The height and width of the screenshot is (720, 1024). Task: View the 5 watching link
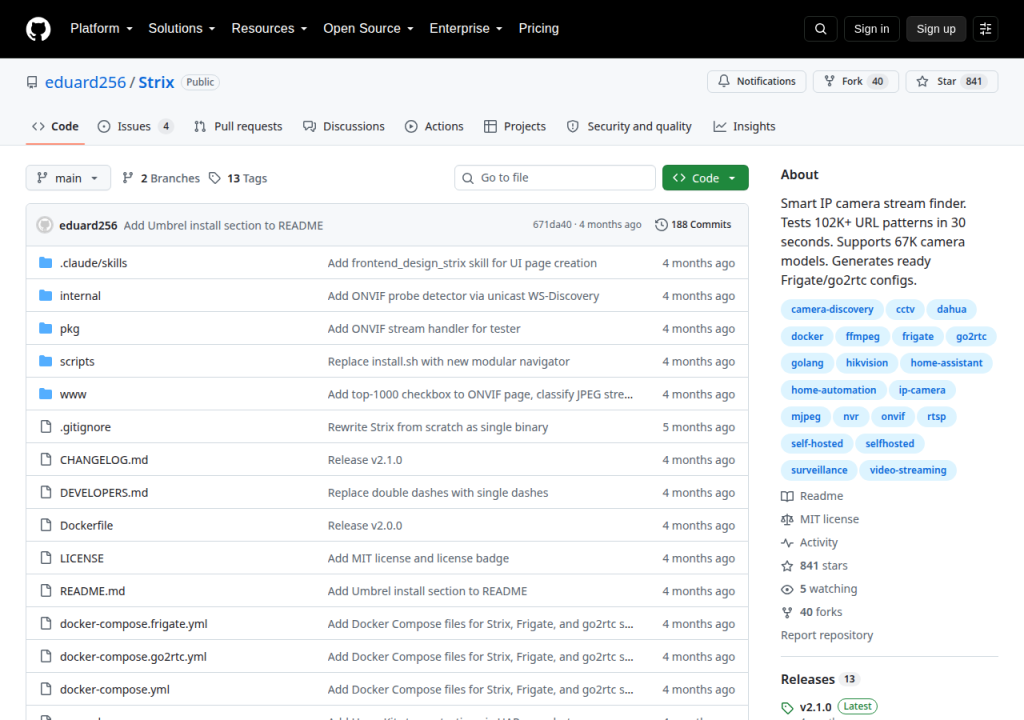[819, 589]
